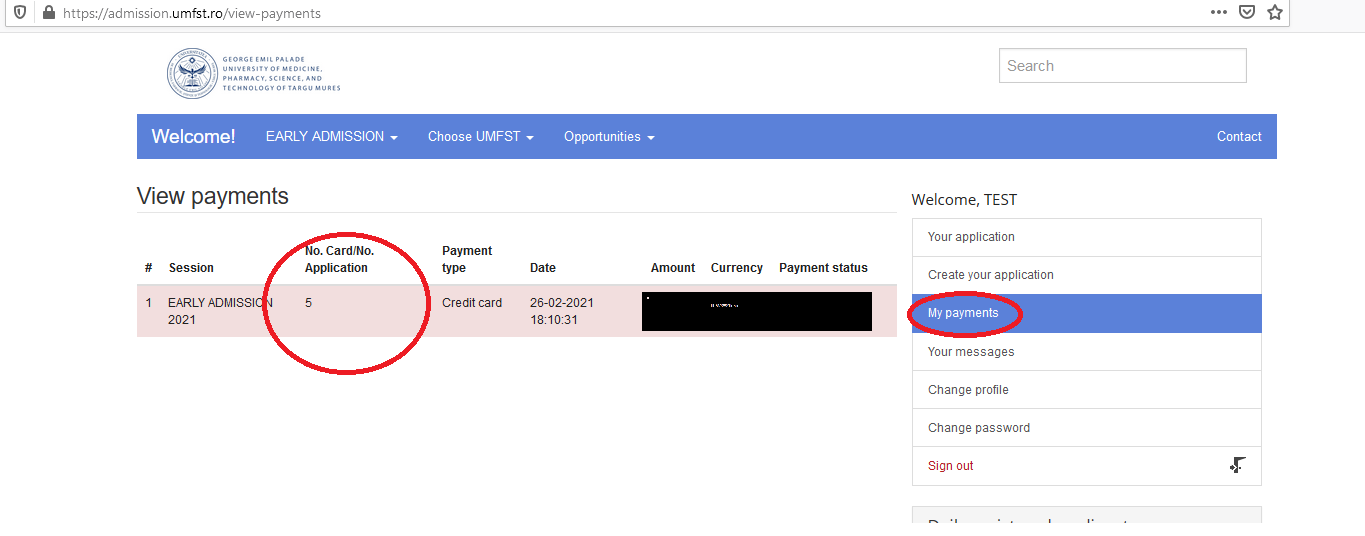The width and height of the screenshot is (1365, 536).
Task: Click the browser shield tracking protection icon
Action: (x=19, y=14)
